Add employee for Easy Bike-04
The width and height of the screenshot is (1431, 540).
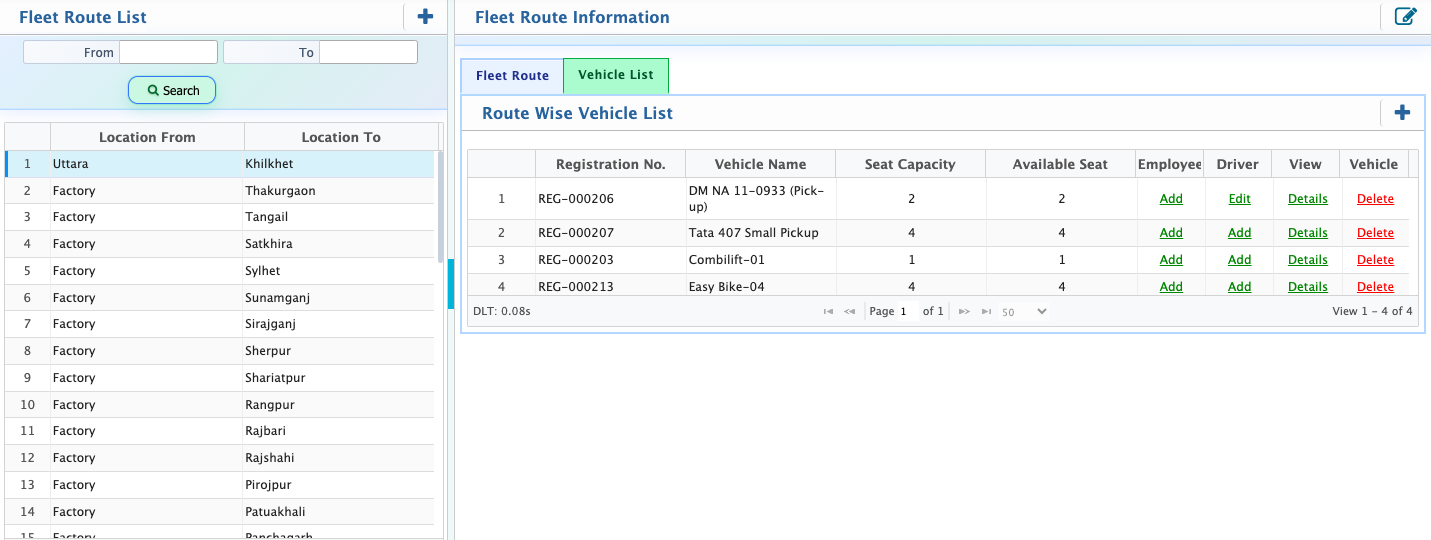click(1171, 287)
